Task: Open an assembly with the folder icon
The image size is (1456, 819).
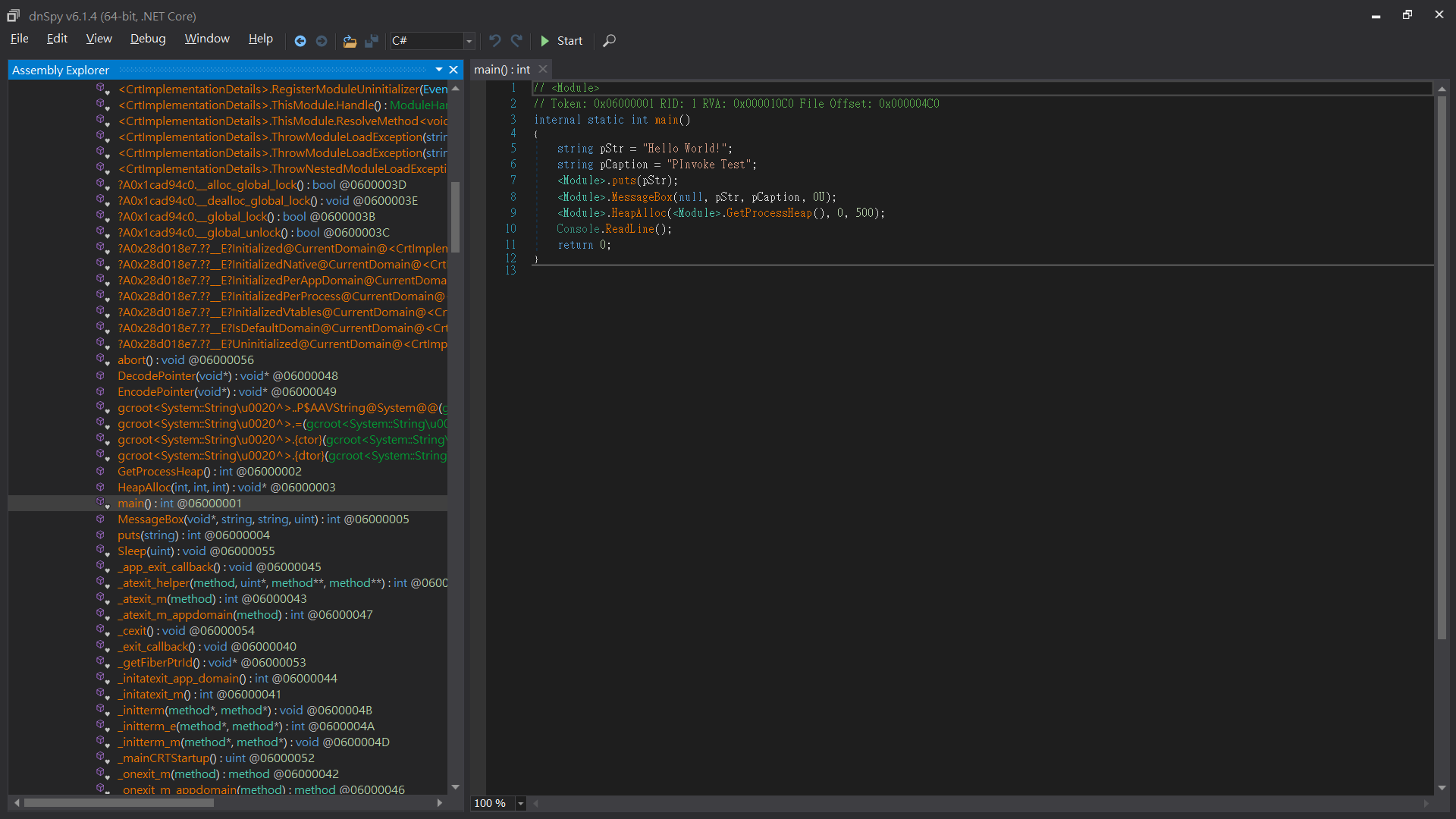Action: (x=350, y=41)
